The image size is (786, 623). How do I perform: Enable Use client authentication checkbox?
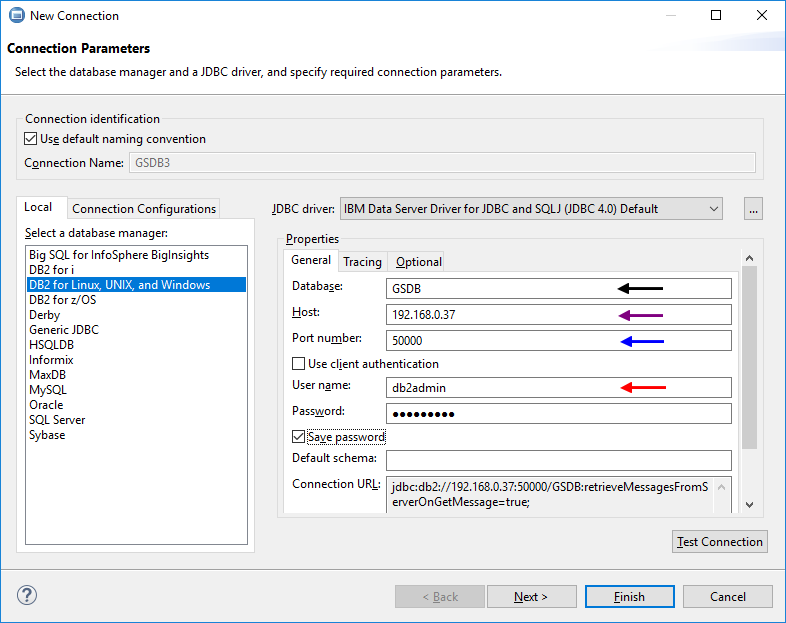pos(299,364)
